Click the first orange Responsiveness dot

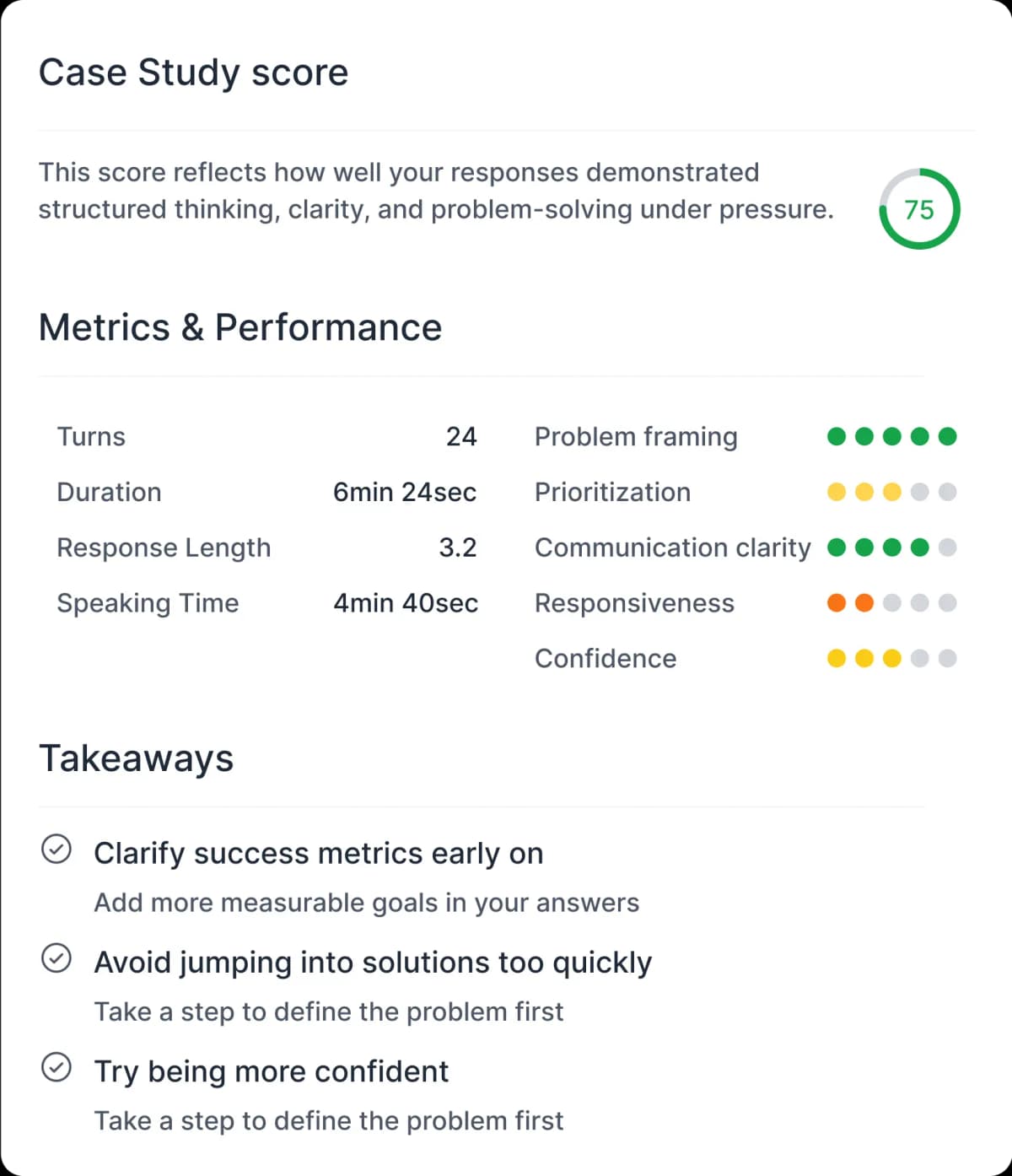click(836, 603)
